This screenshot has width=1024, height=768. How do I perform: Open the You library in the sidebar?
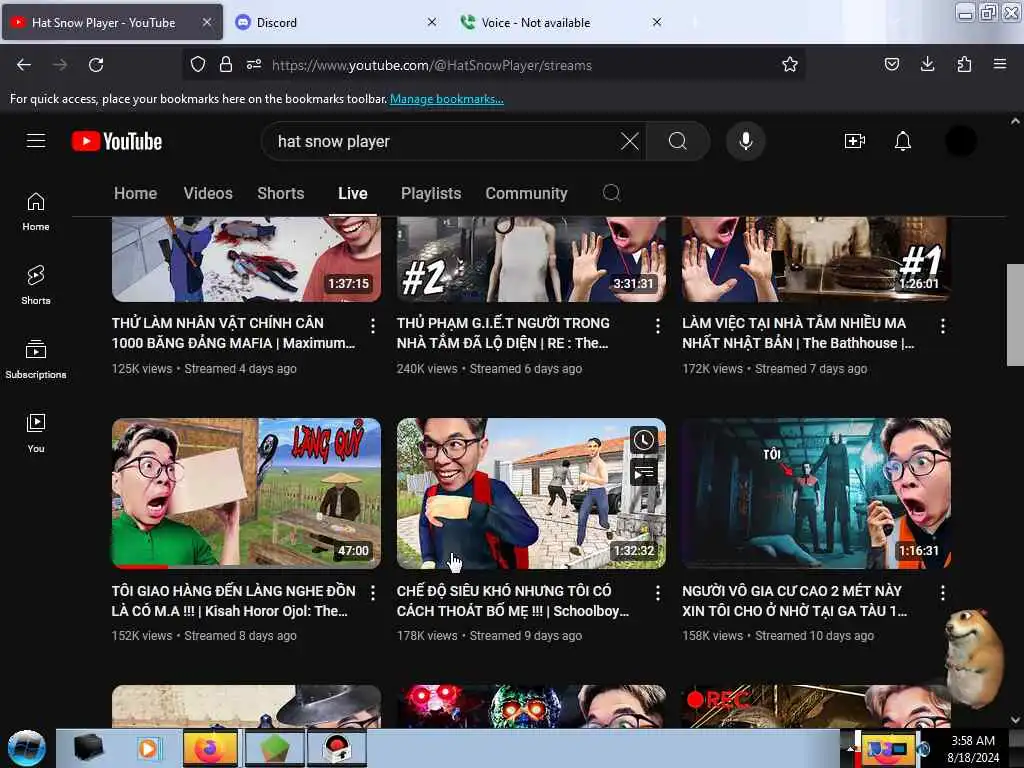(36, 433)
